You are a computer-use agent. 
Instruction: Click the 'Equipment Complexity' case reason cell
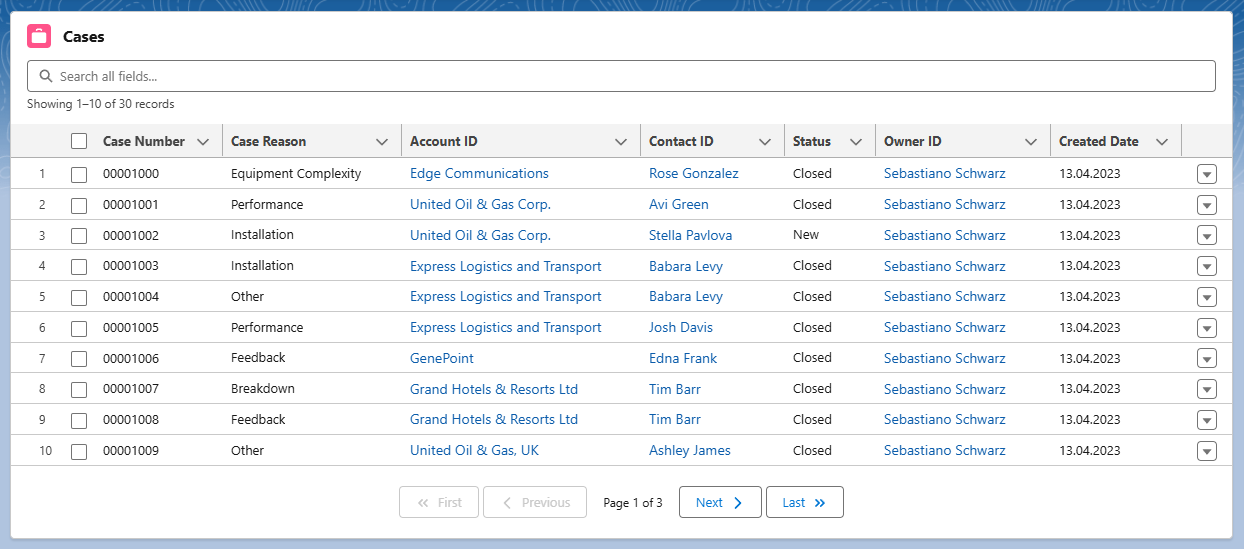296,173
